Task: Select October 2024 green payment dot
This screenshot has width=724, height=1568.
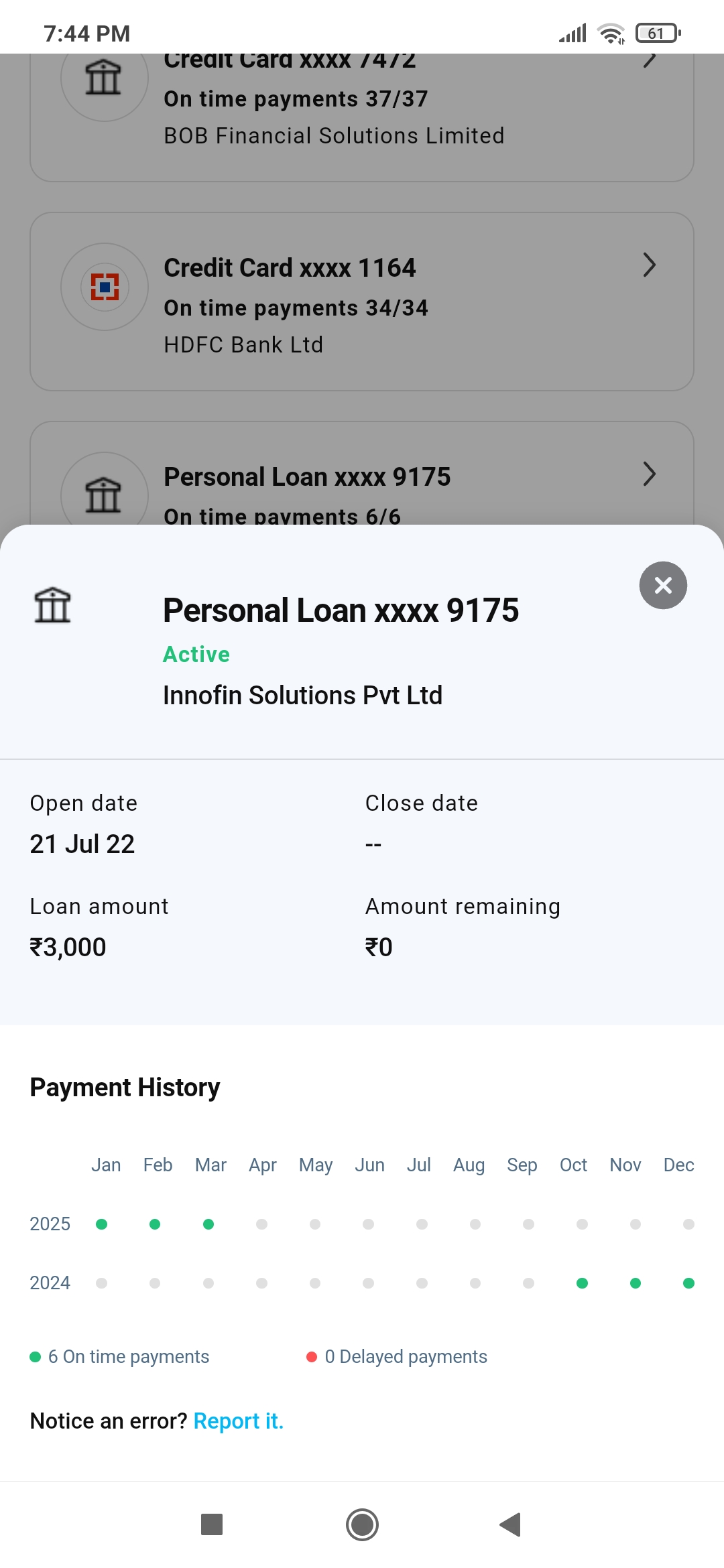Action: point(582,1283)
